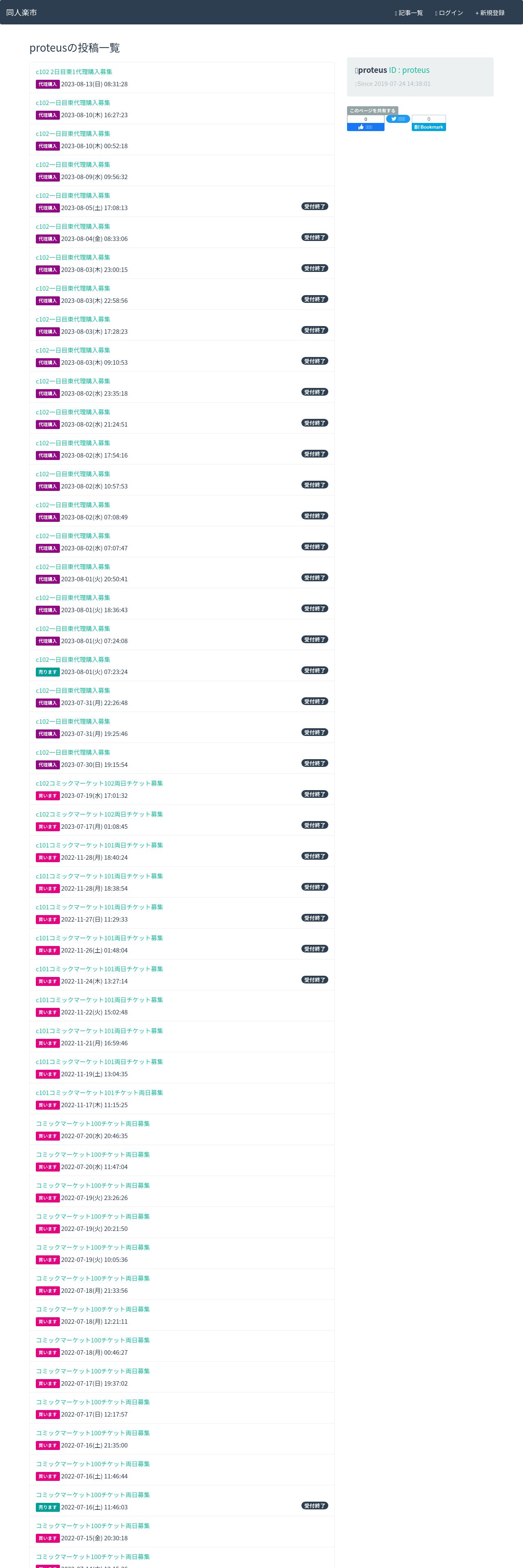Click the Hatena bookmark count box

click(429, 119)
